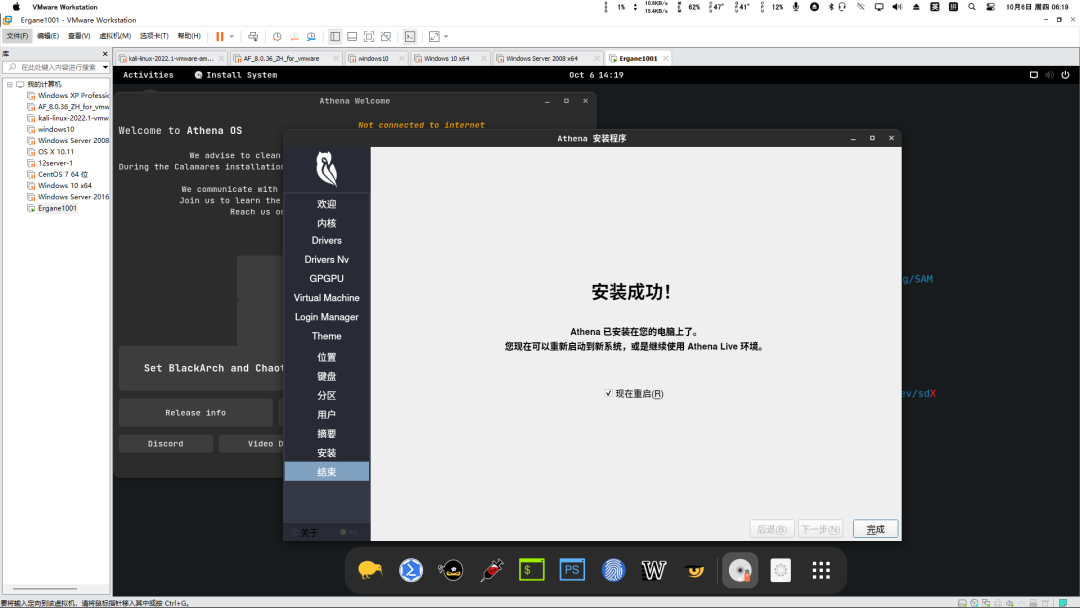Launch the yellow eye dock application
Image resolution: width=1080 pixels, height=608 pixels.
pos(694,570)
